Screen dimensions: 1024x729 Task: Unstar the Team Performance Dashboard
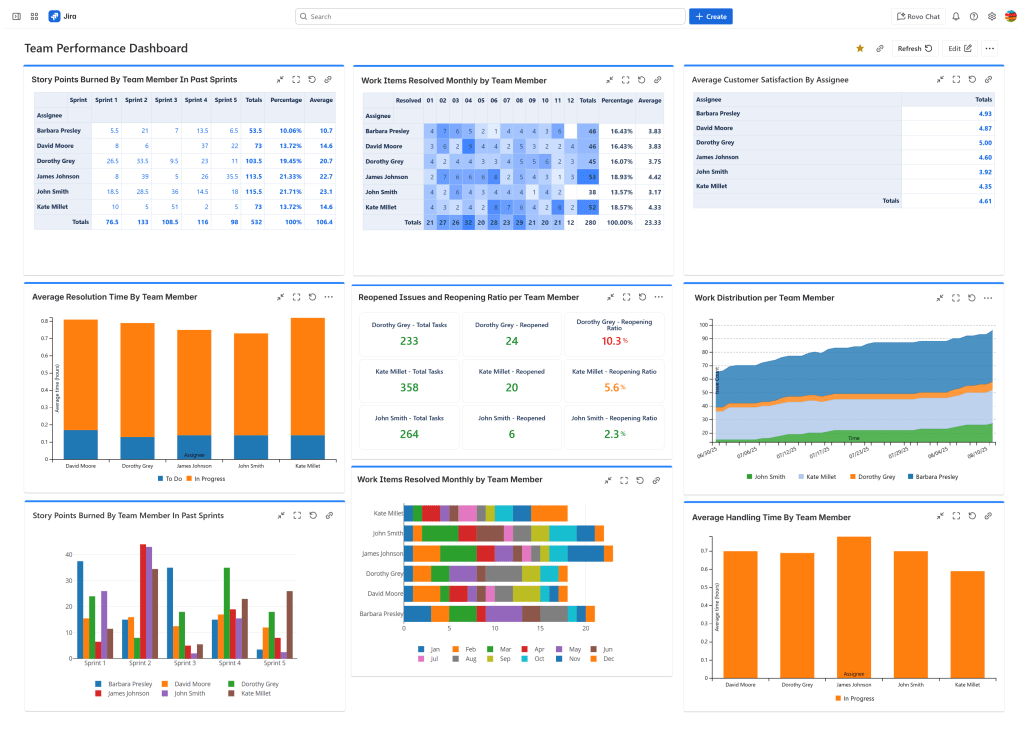(x=860, y=48)
